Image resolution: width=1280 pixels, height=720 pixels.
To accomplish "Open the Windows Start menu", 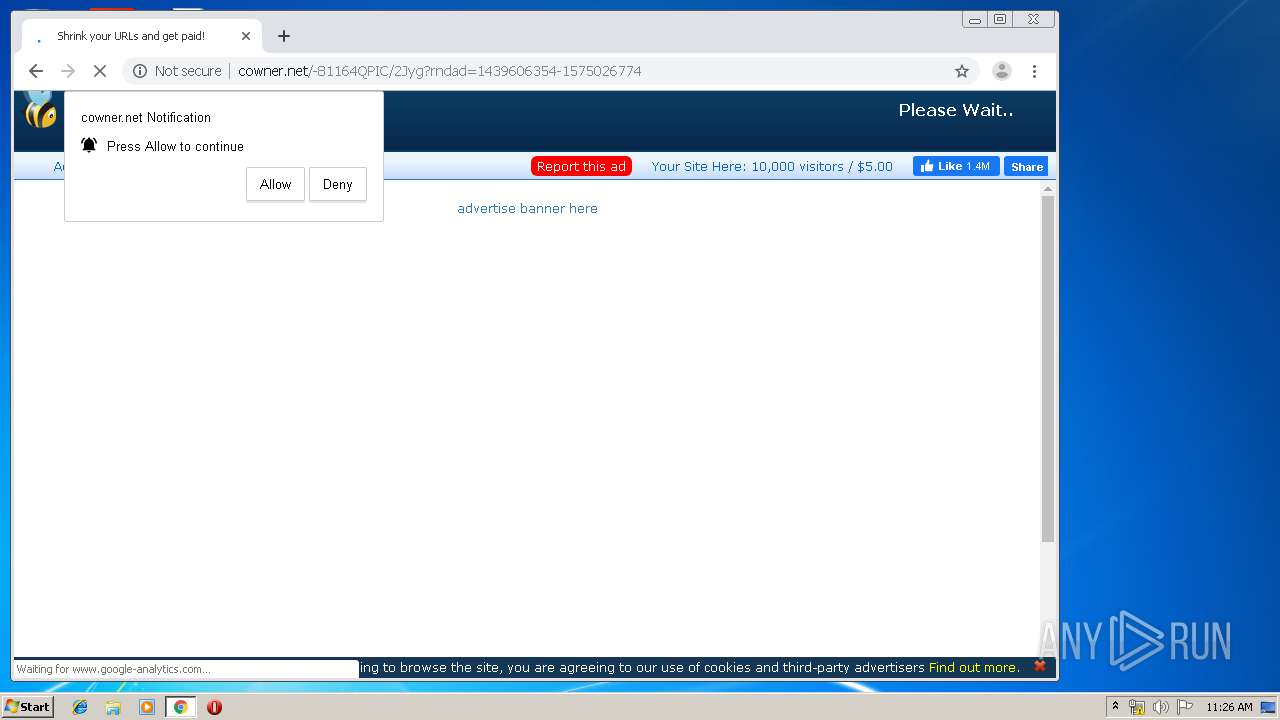I will [x=27, y=706].
